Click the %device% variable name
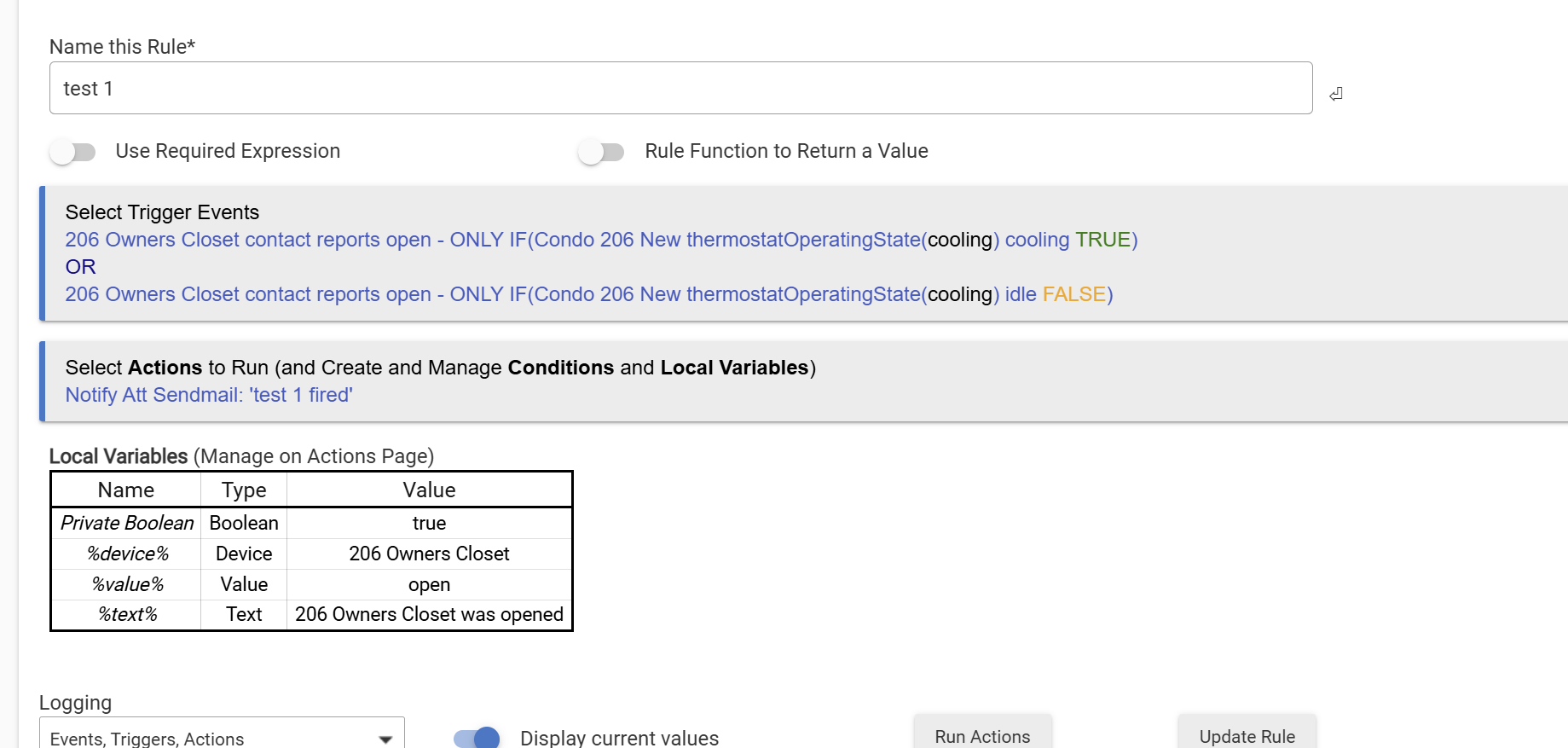 (127, 554)
